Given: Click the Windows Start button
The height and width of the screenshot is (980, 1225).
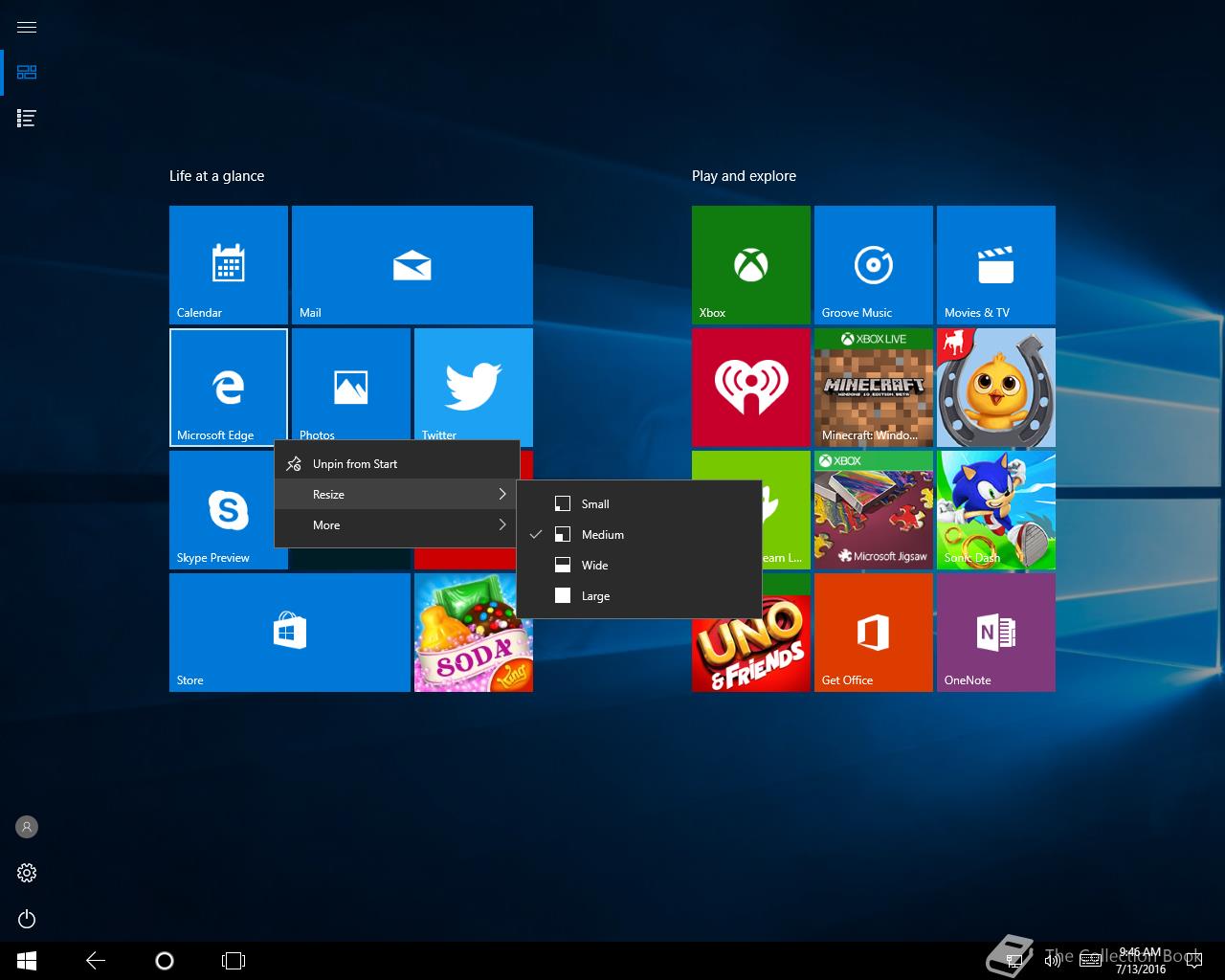Looking at the screenshot, I should (27, 961).
